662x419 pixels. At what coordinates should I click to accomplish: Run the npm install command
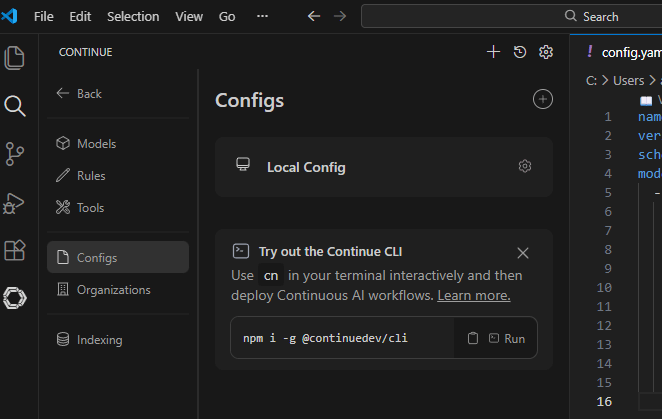(507, 339)
